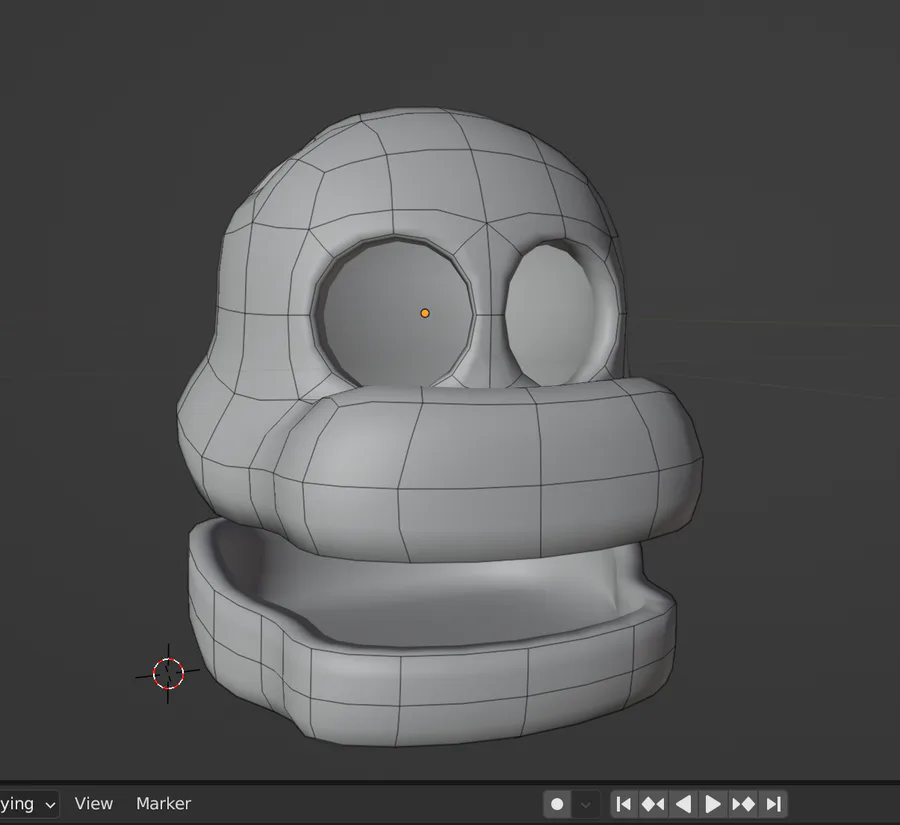Jump to the first frame

(x=624, y=804)
